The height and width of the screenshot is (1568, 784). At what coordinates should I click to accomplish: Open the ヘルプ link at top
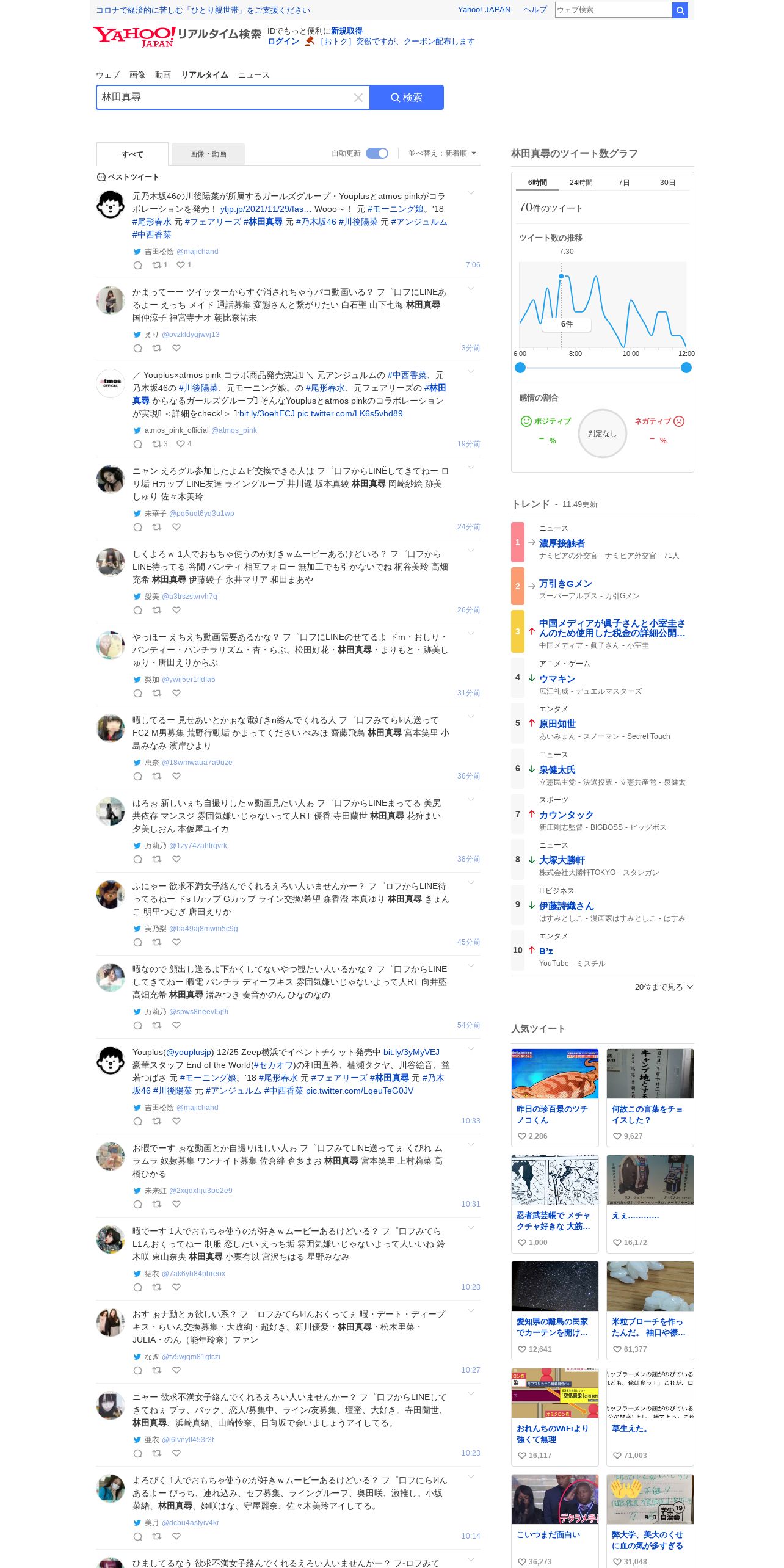click(x=535, y=10)
